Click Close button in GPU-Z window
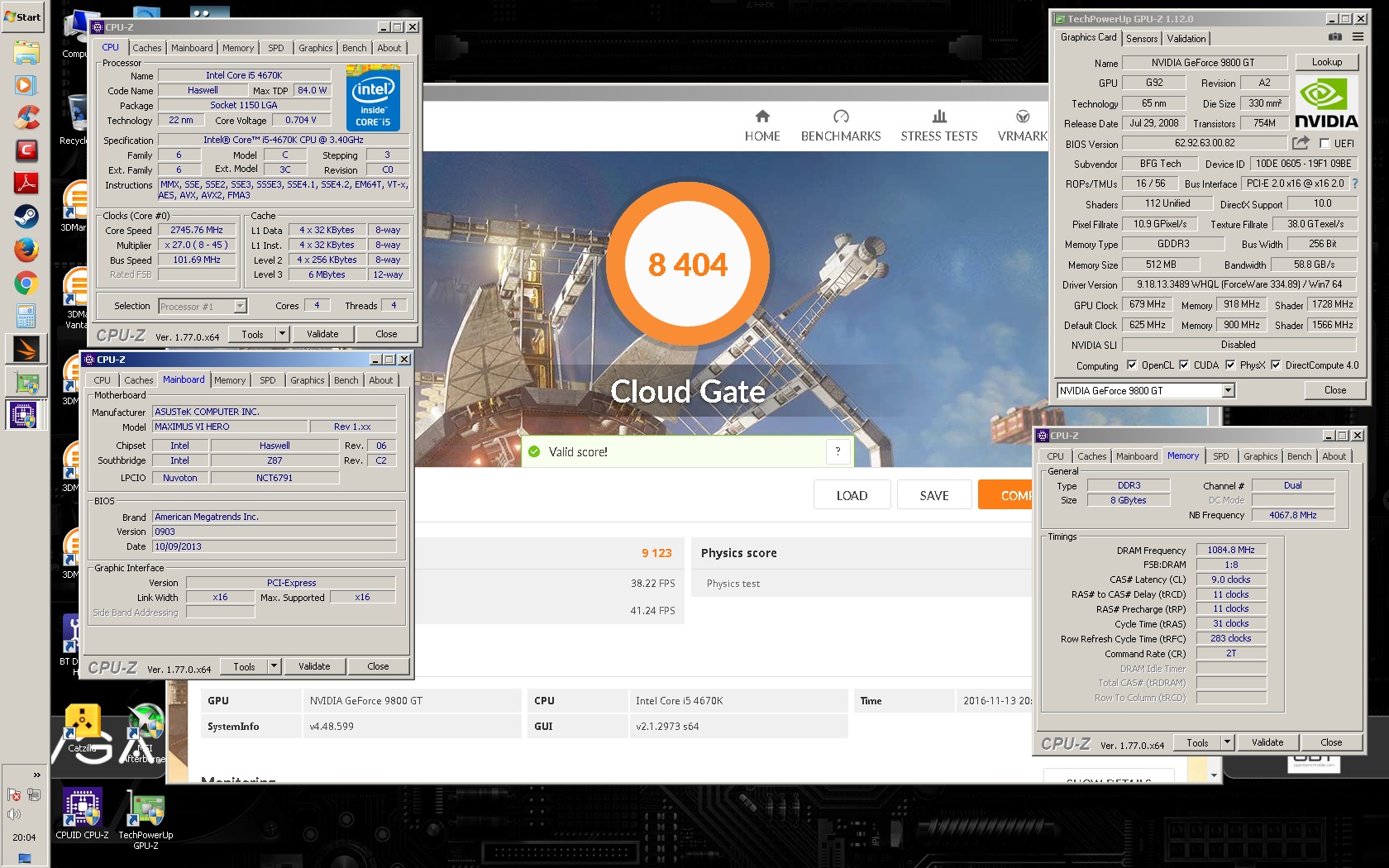 (x=1334, y=390)
